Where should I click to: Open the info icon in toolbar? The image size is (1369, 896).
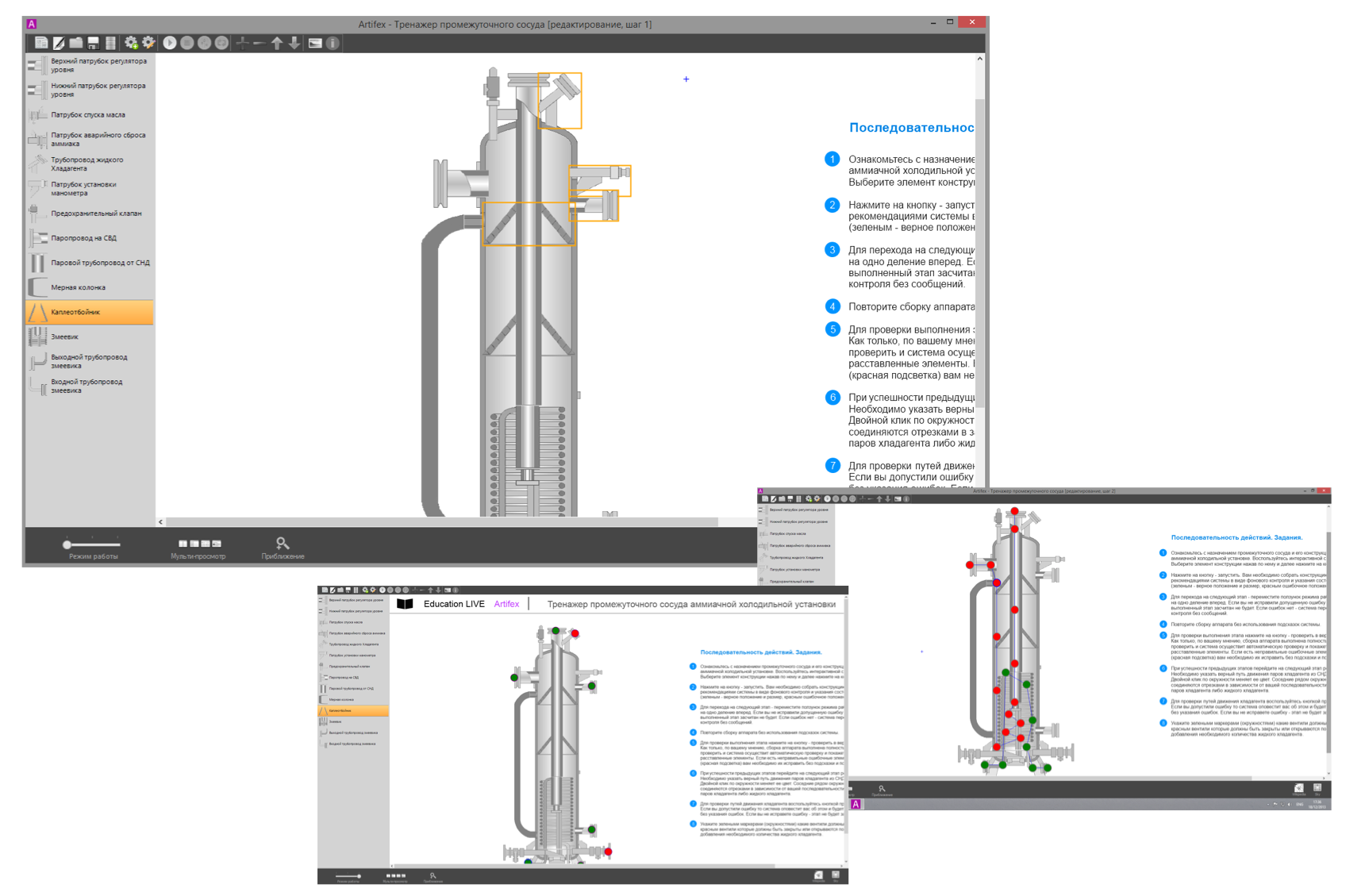click(x=333, y=43)
